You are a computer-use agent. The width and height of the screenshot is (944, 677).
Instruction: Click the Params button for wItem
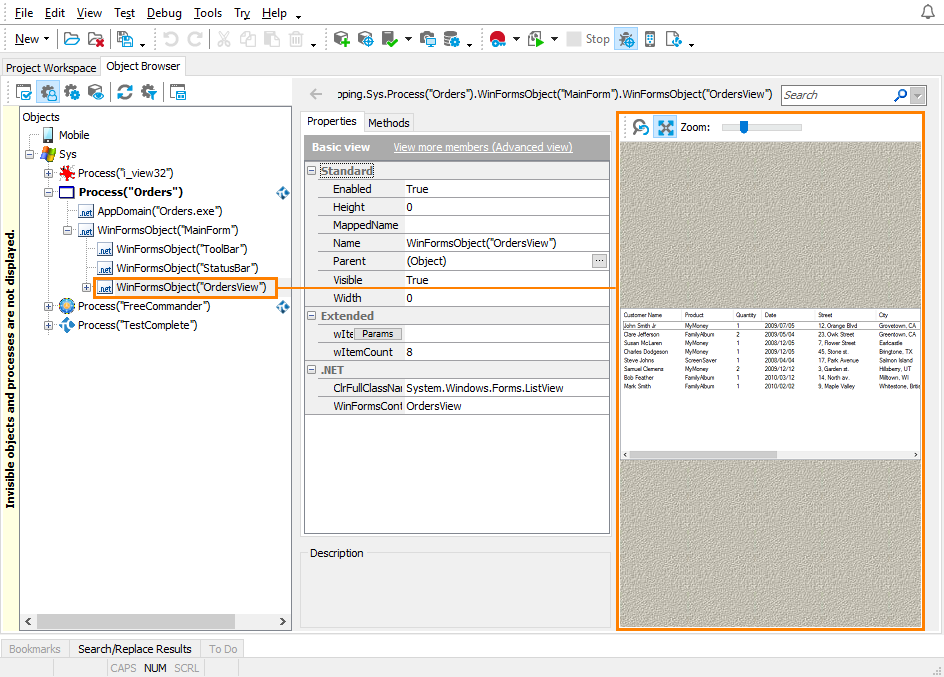tap(377, 333)
